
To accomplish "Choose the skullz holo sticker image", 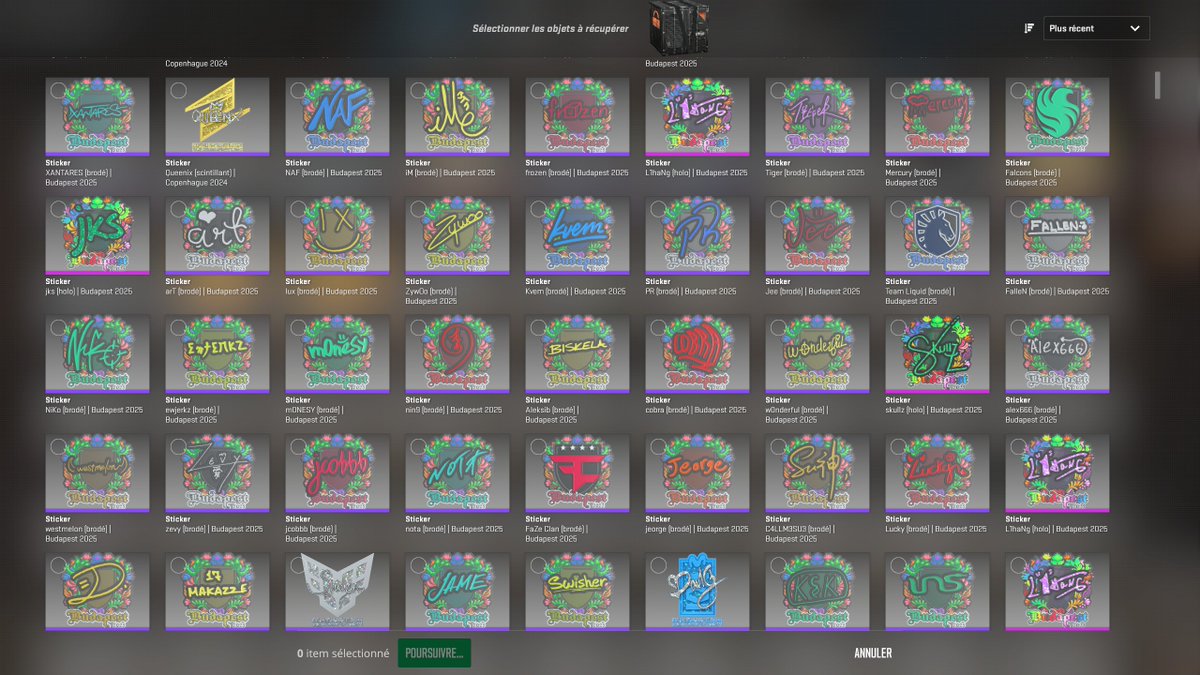I will pyautogui.click(x=937, y=354).
